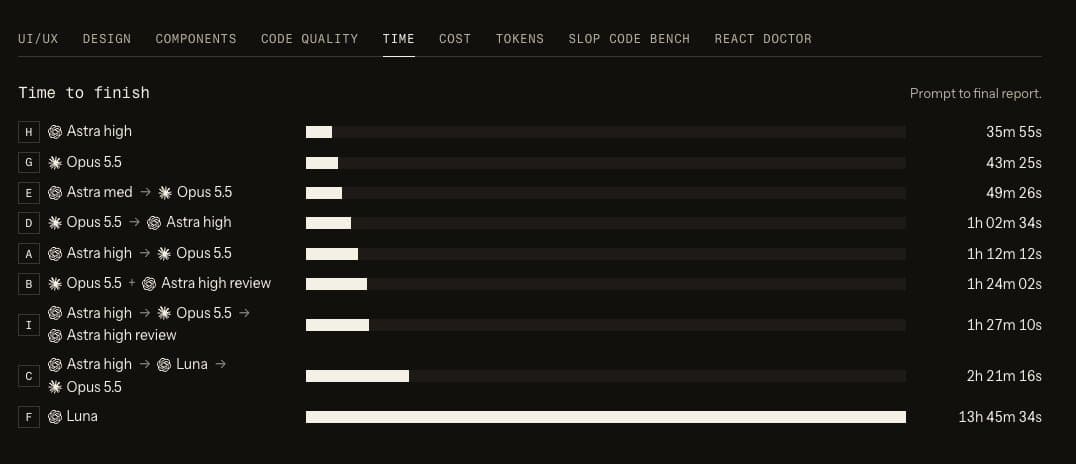The height and width of the screenshot is (464, 1076).
Task: Click the knot logo beside Luna in row C
Action: coord(164,365)
